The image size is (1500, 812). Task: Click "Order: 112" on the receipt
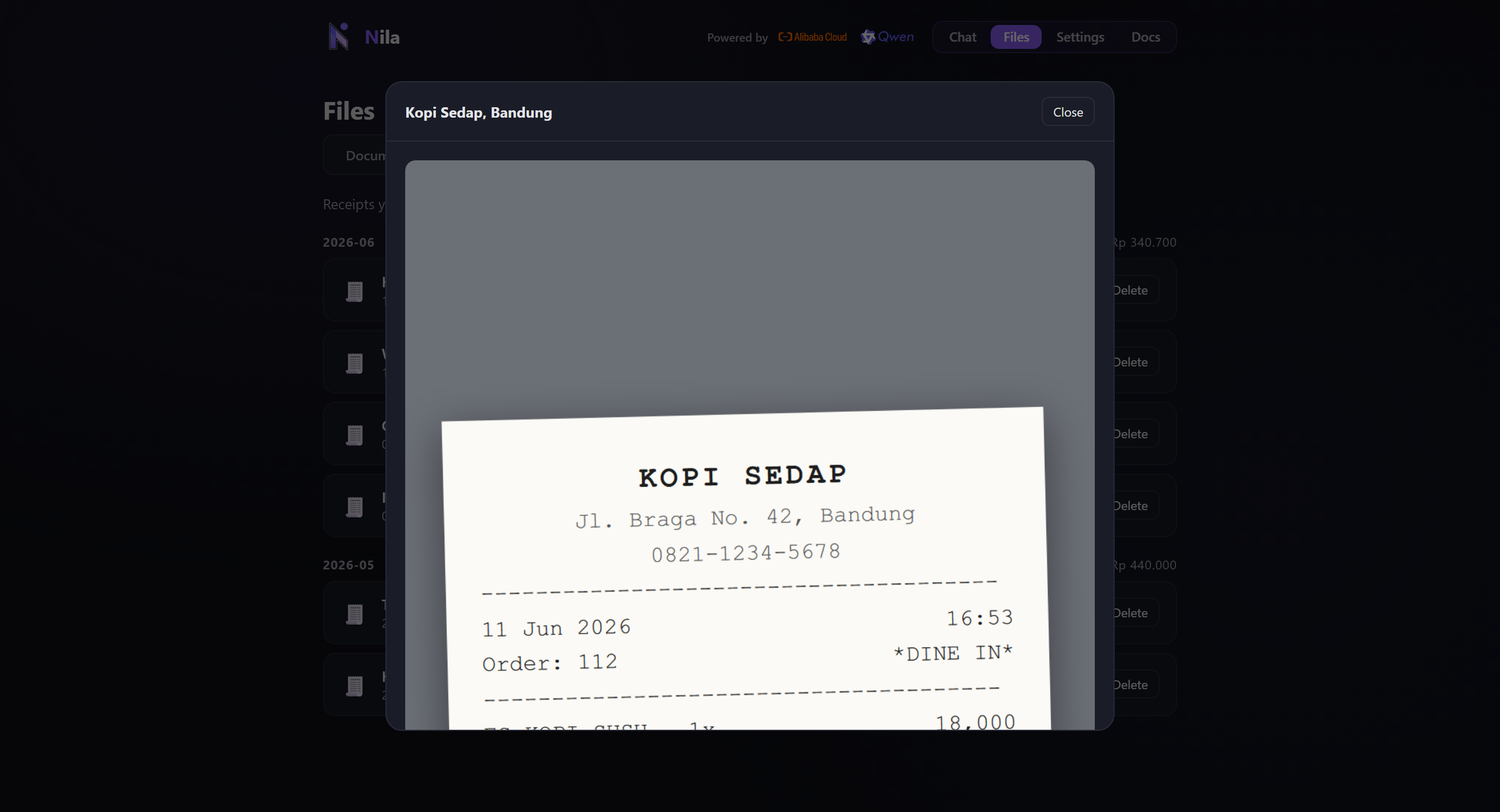[x=549, y=663]
